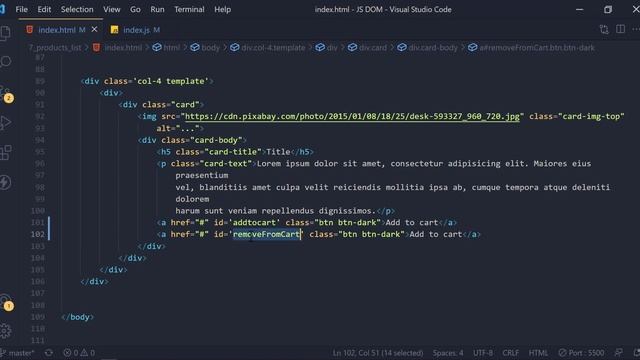640x360 pixels.
Task: Click the word dolorem
Action: click(192, 199)
